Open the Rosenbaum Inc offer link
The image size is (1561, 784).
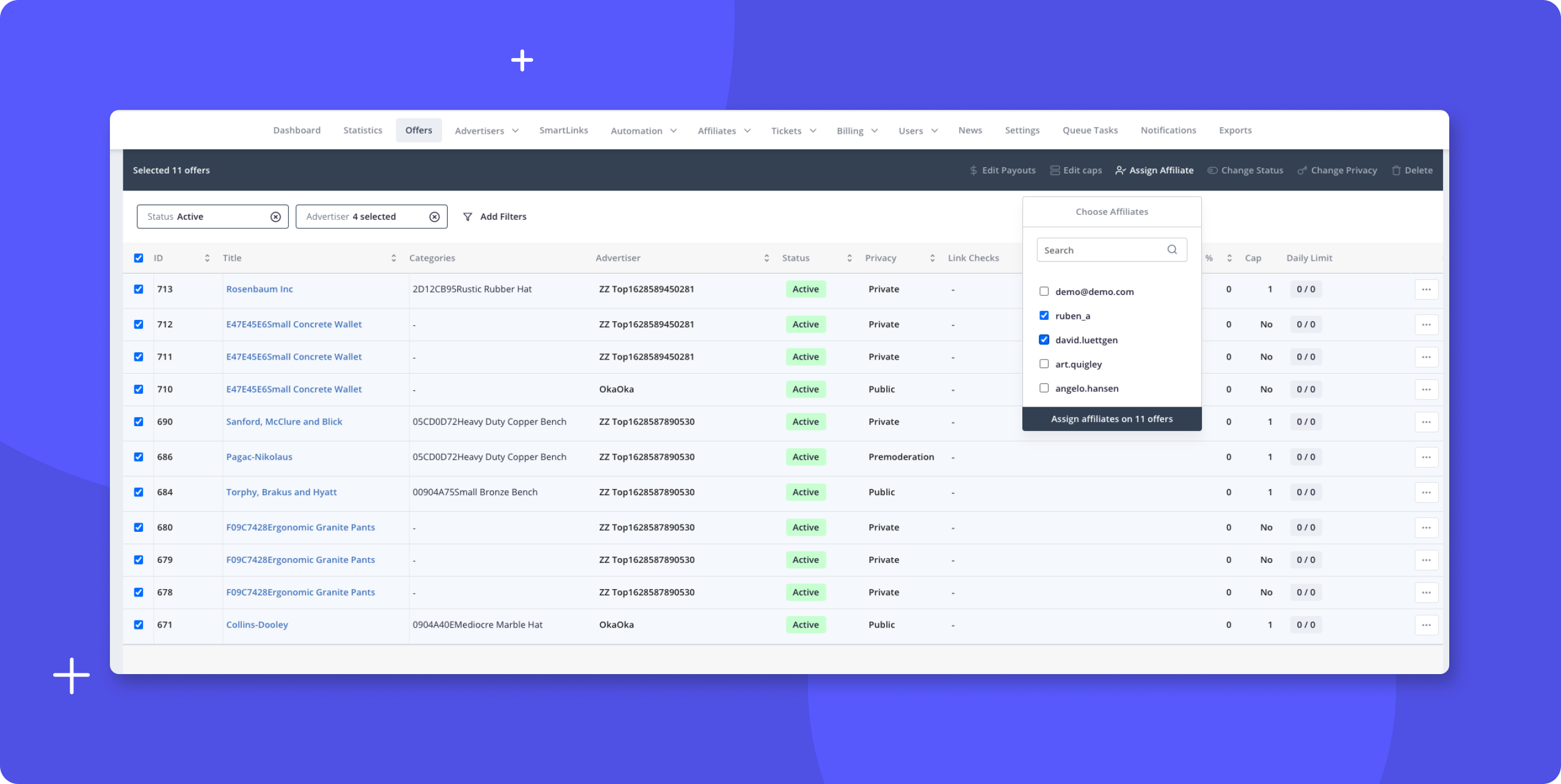260,289
